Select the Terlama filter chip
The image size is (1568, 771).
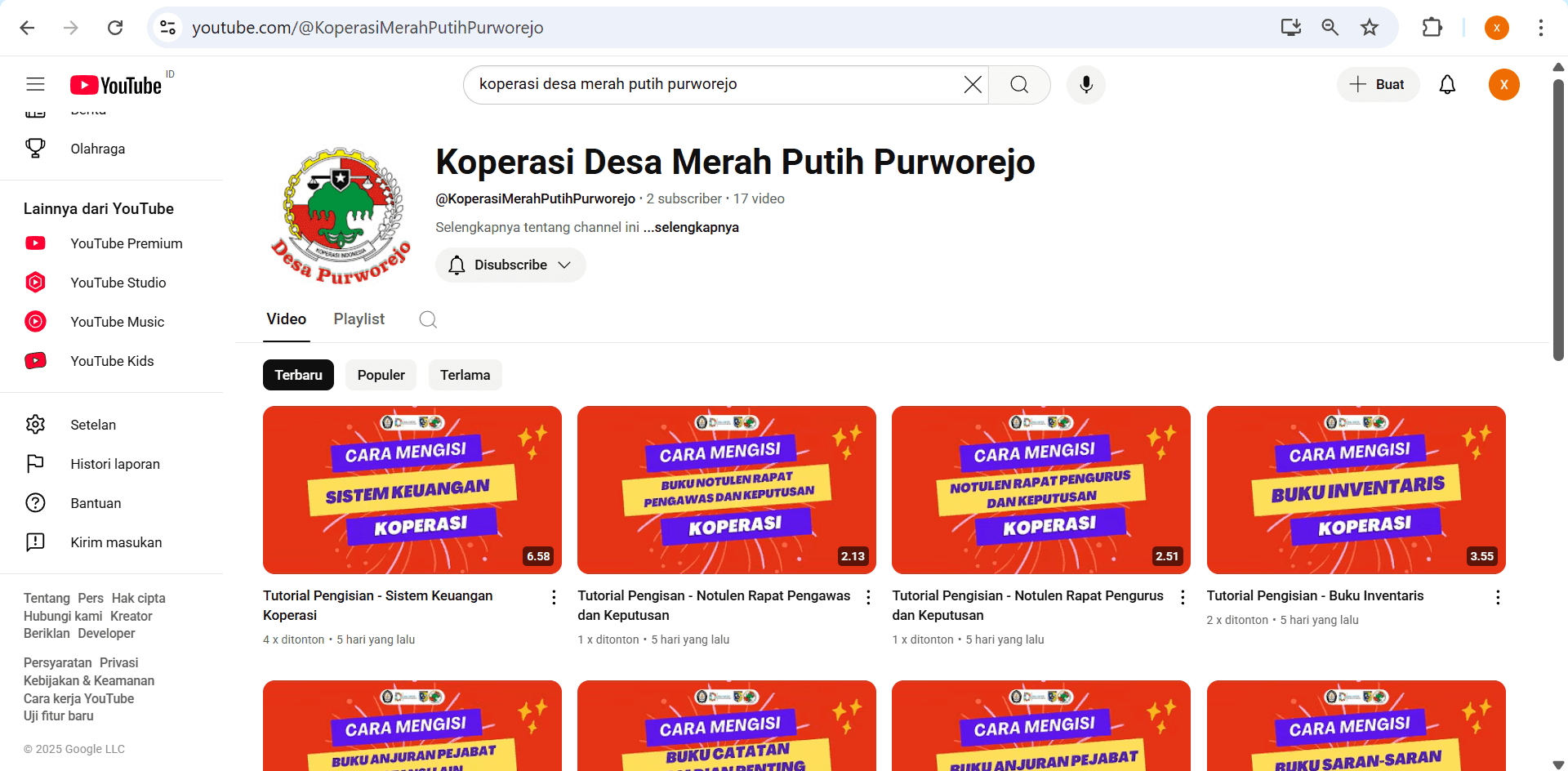click(x=465, y=375)
